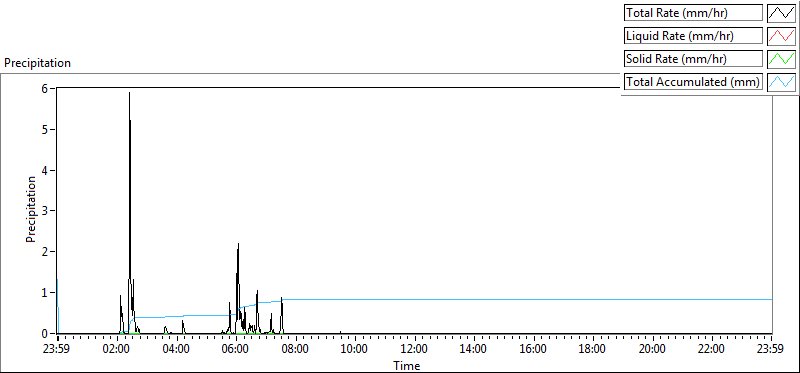Click the tallest black rate peak near 02:00
This screenshot has width=800, height=373.
click(129, 93)
